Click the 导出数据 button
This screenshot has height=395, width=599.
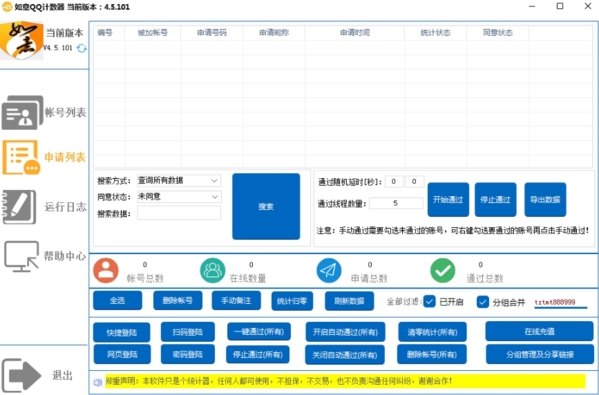pyautogui.click(x=545, y=199)
